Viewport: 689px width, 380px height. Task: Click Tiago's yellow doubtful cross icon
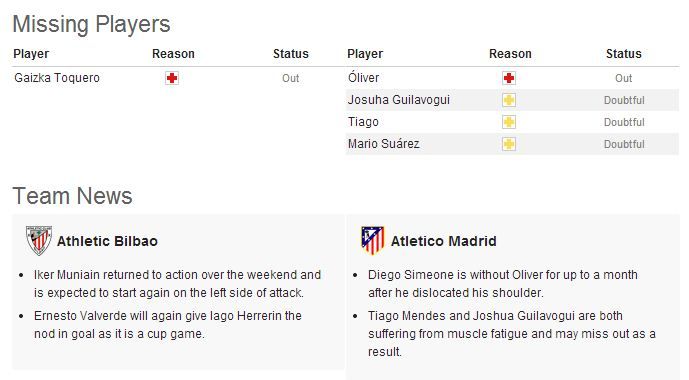(x=509, y=122)
